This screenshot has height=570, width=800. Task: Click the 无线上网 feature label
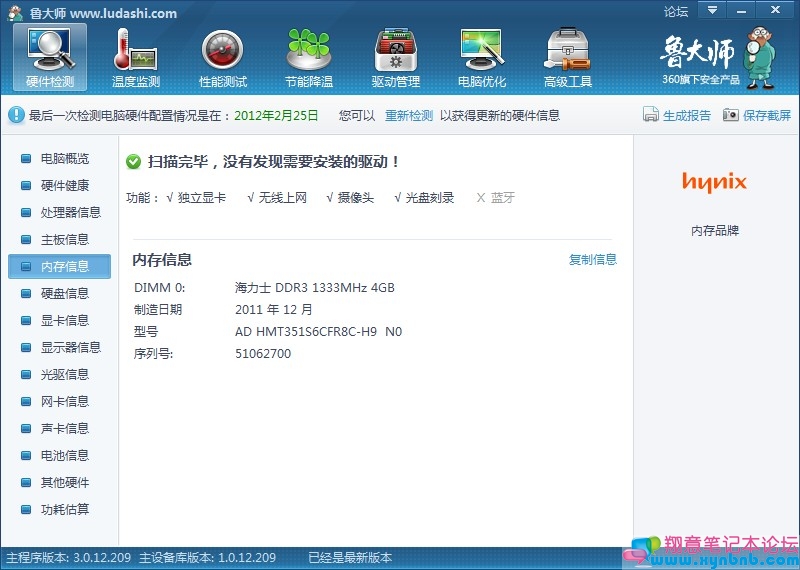(x=283, y=198)
